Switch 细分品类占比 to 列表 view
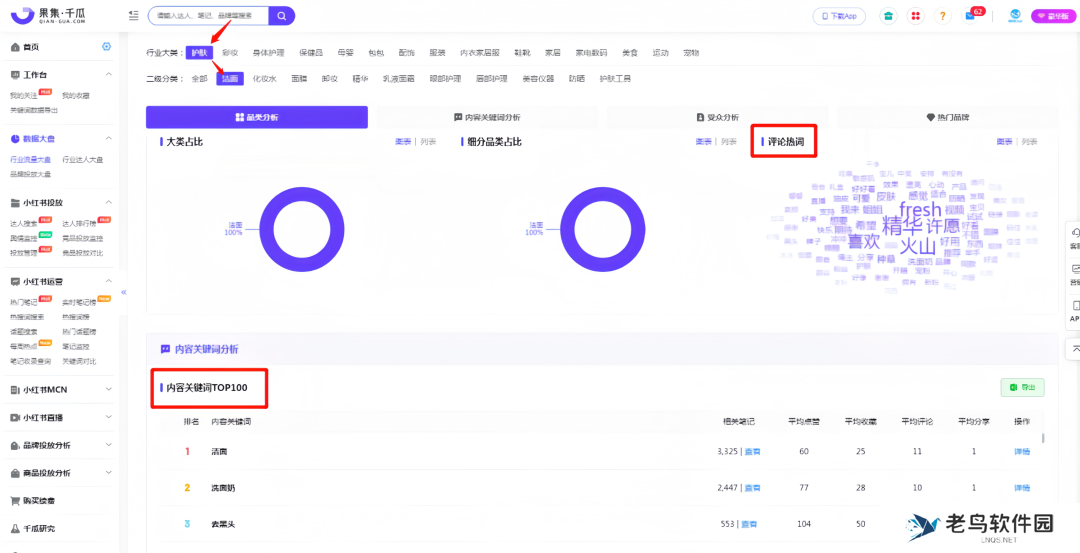The width and height of the screenshot is (1080, 553). click(728, 142)
